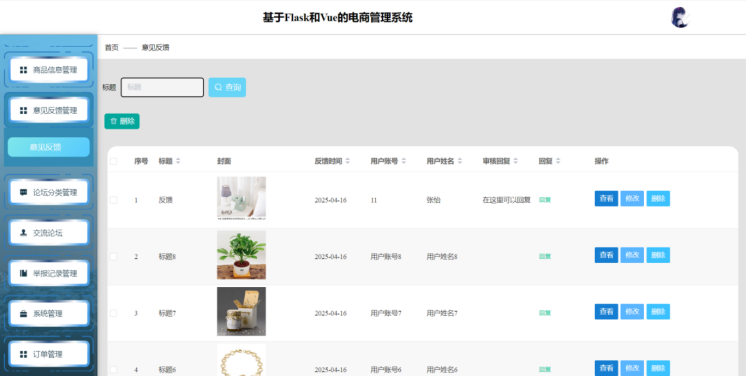Click the grid icon beside 意见反馈管理
The image size is (746, 376).
coord(23,110)
